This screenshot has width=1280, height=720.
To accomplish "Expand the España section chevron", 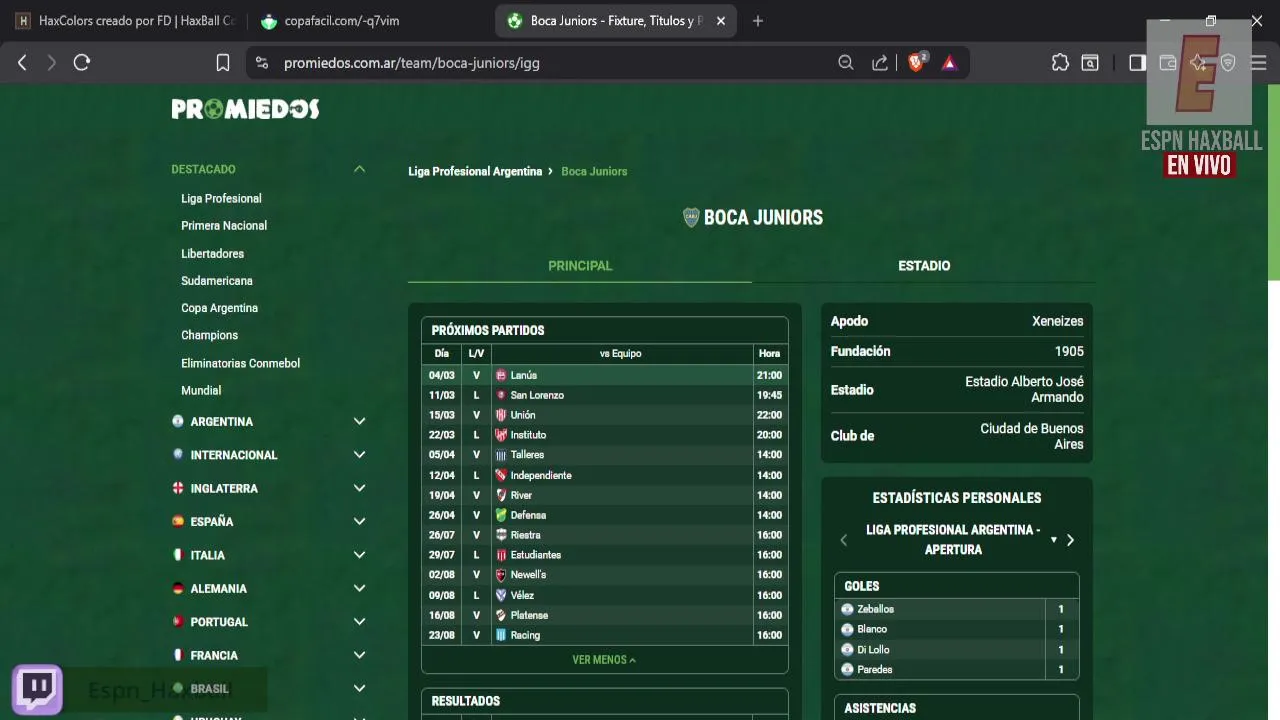I will pyautogui.click(x=359, y=521).
